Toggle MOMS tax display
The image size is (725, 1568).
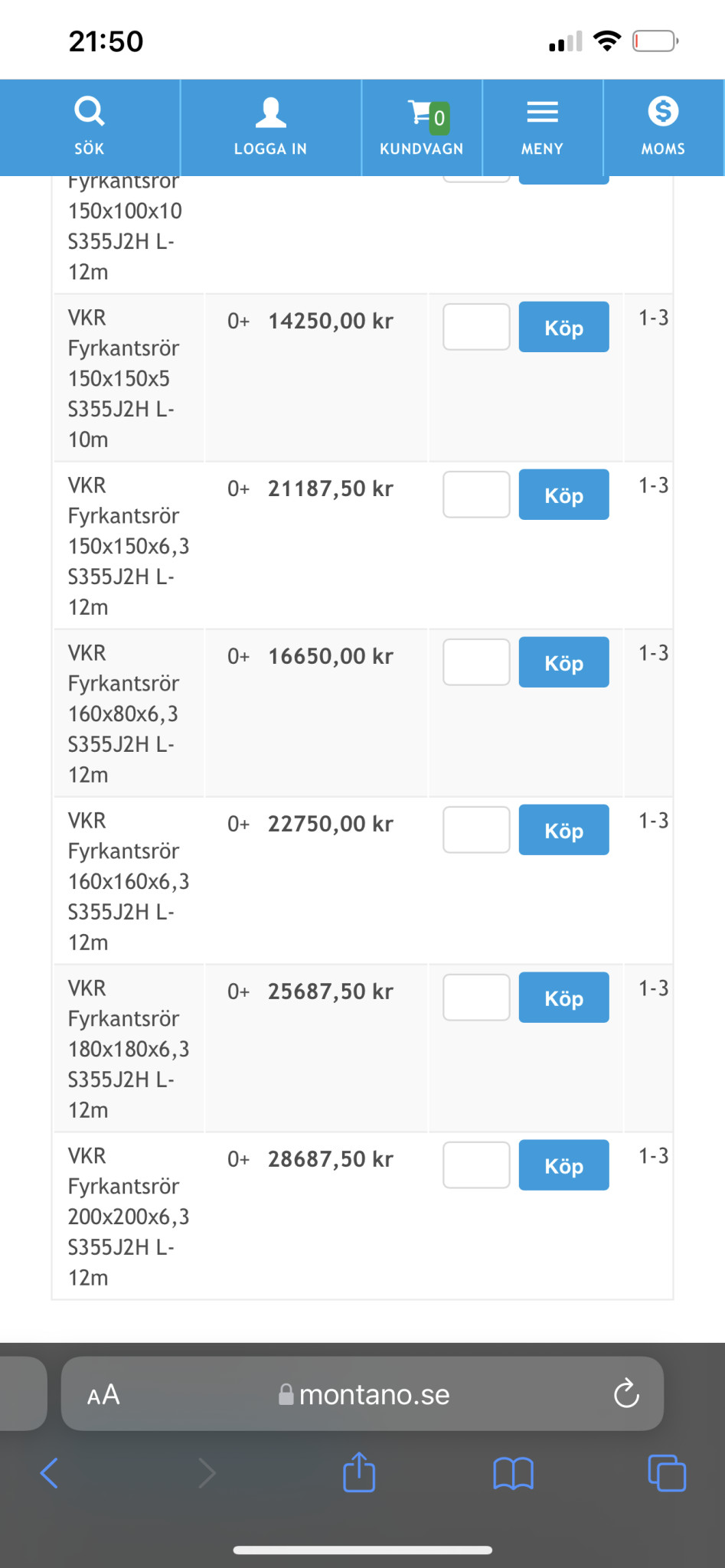[x=663, y=112]
